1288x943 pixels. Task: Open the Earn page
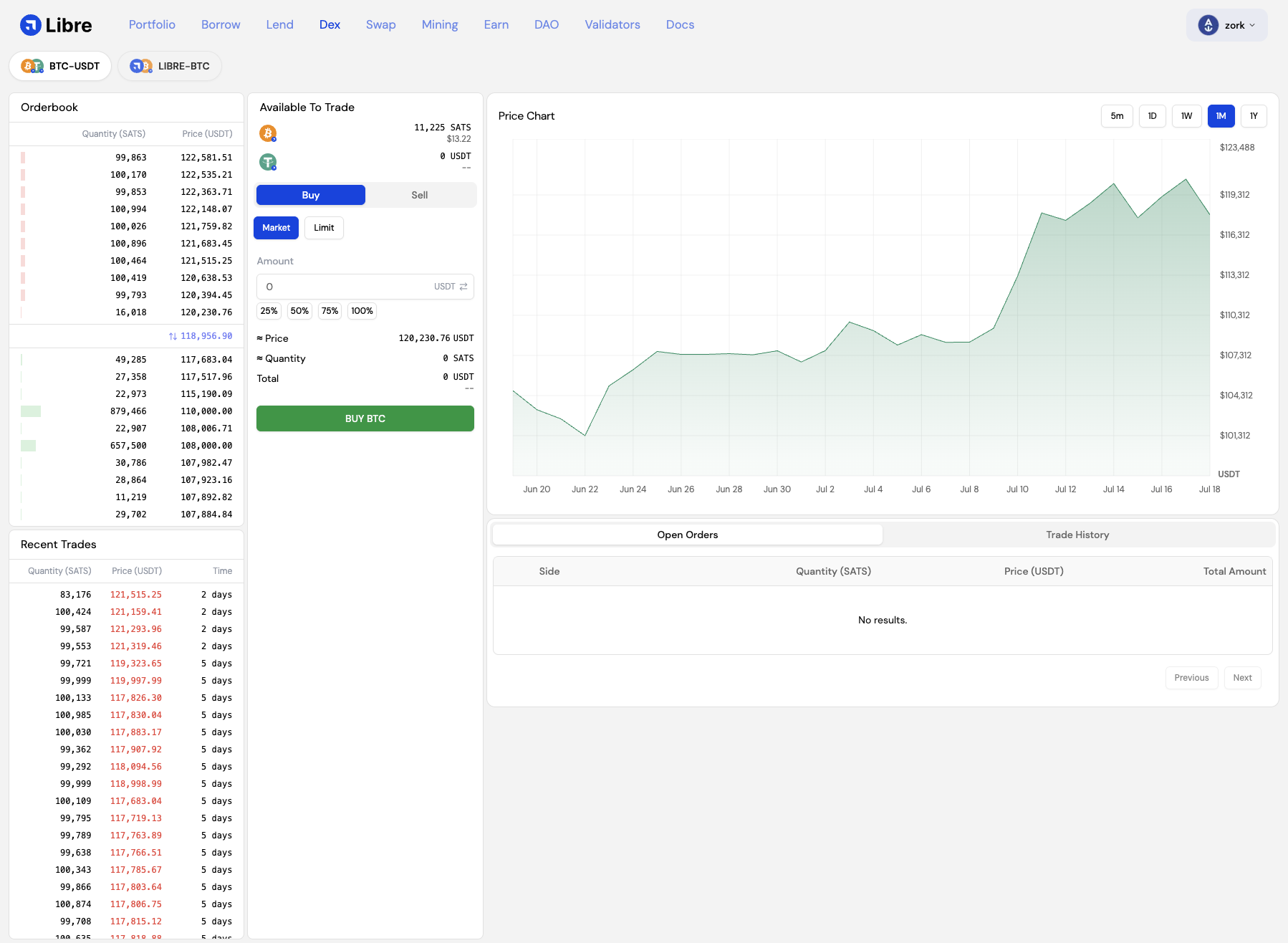pos(496,24)
